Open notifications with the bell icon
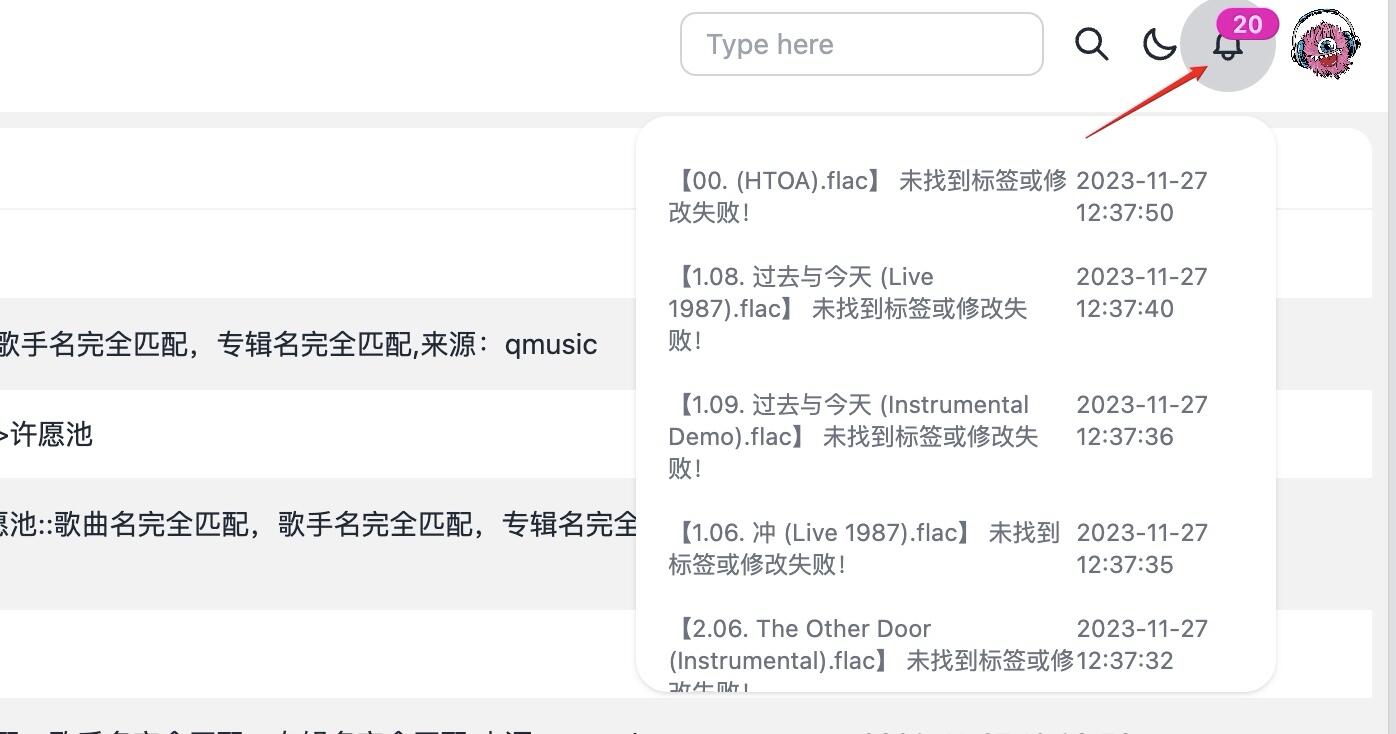 coord(1227,46)
